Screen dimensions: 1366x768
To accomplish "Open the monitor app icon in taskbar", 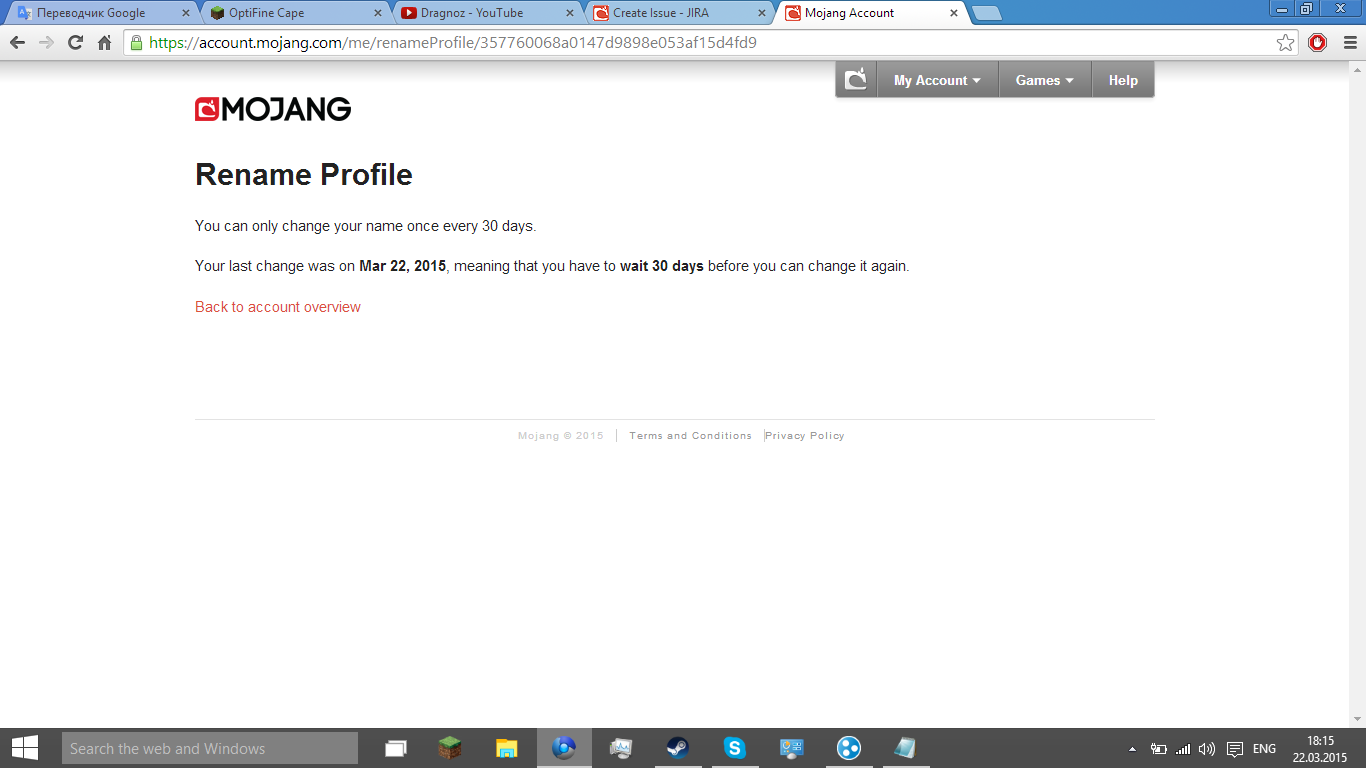I will click(x=621, y=748).
